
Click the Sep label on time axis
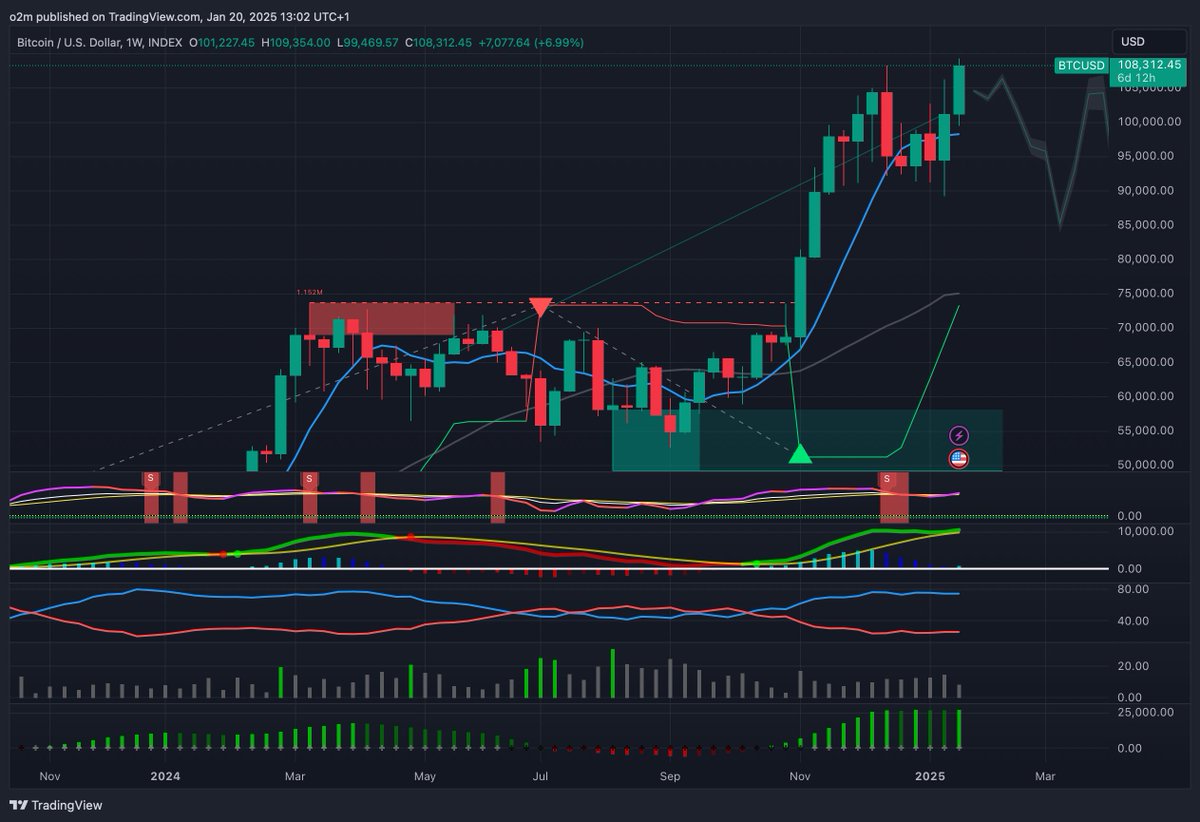tap(670, 776)
